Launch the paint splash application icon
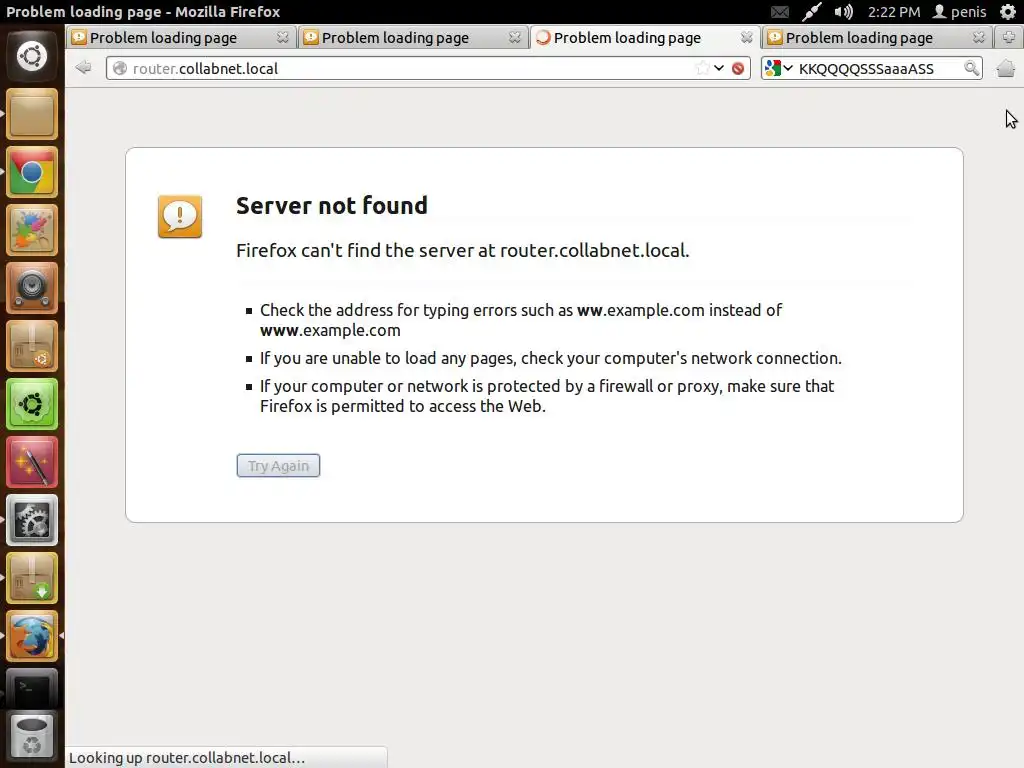The width and height of the screenshot is (1024, 768). pos(31,231)
